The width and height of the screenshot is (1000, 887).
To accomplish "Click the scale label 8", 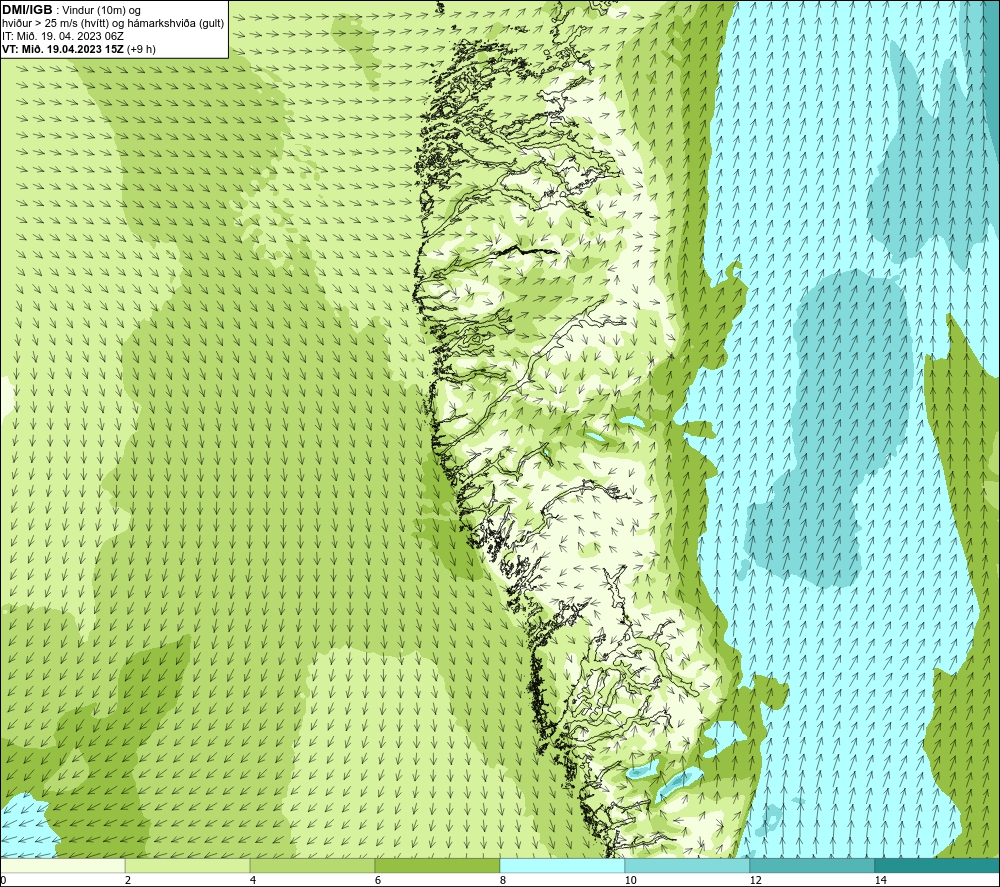I will [503, 880].
